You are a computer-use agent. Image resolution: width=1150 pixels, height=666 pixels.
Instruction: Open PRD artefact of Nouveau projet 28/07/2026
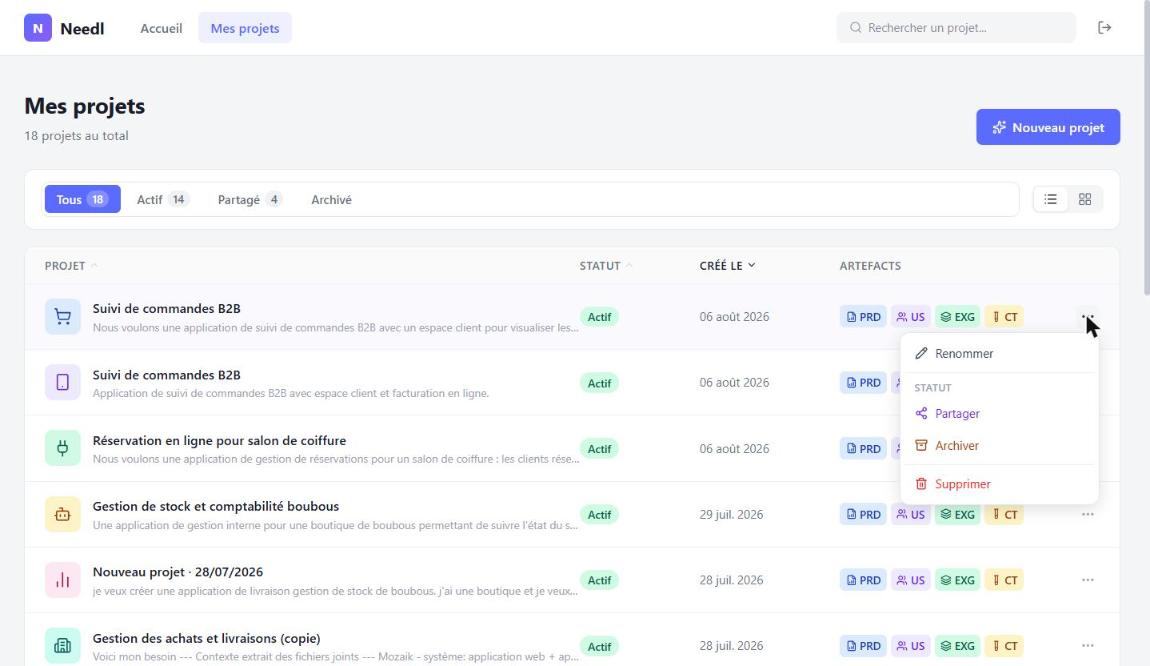[863, 580]
